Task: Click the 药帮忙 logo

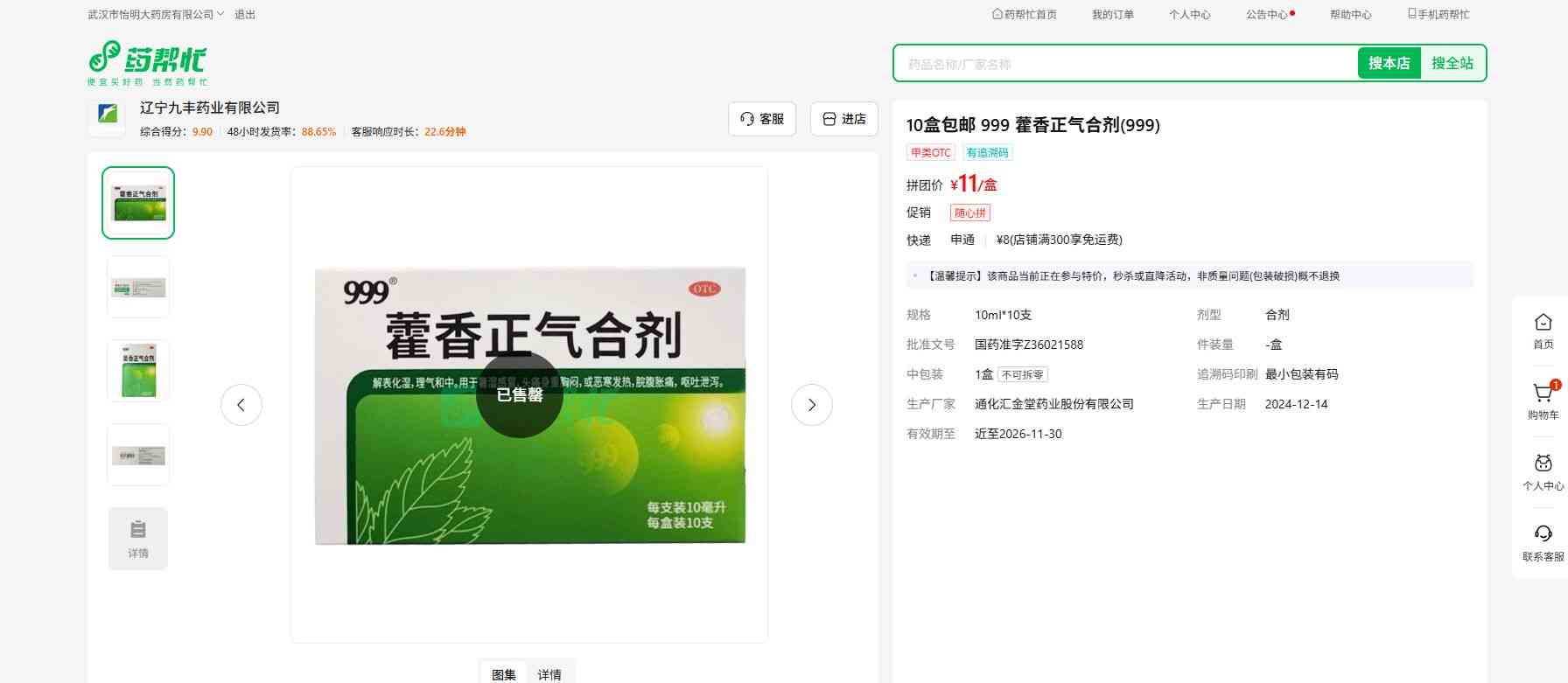Action: pyautogui.click(x=147, y=63)
